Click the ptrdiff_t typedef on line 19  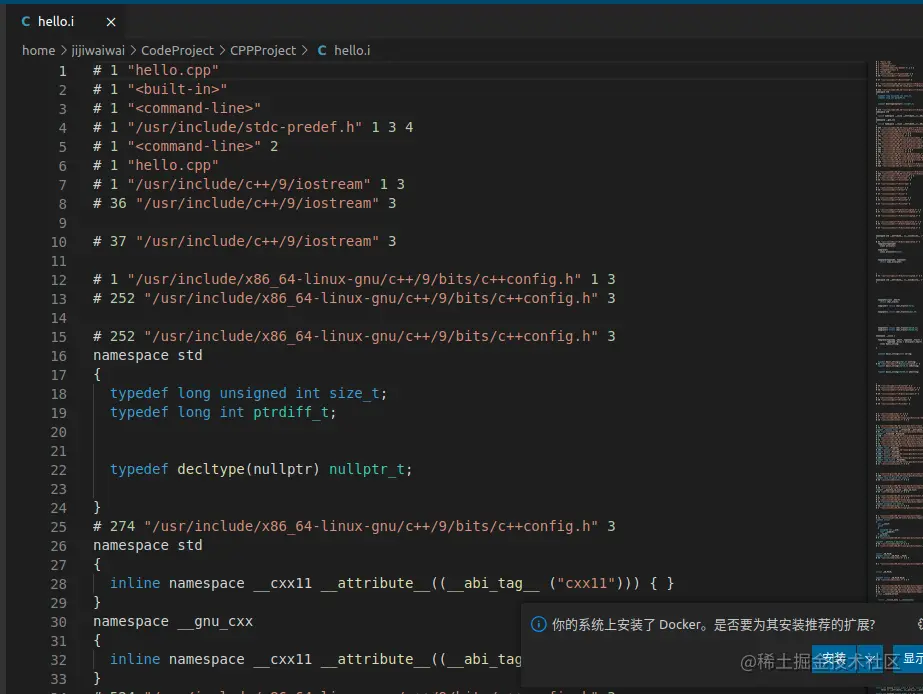223,412
